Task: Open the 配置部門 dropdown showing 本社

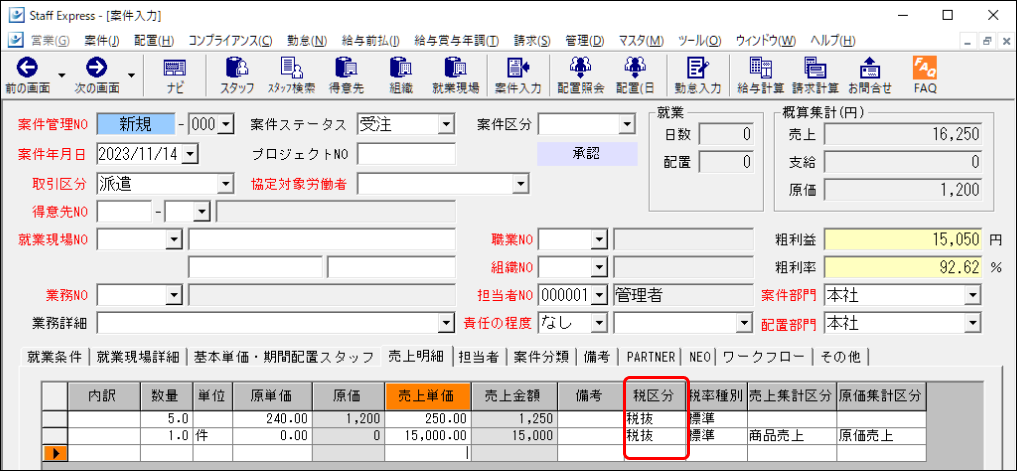Action: coord(972,322)
